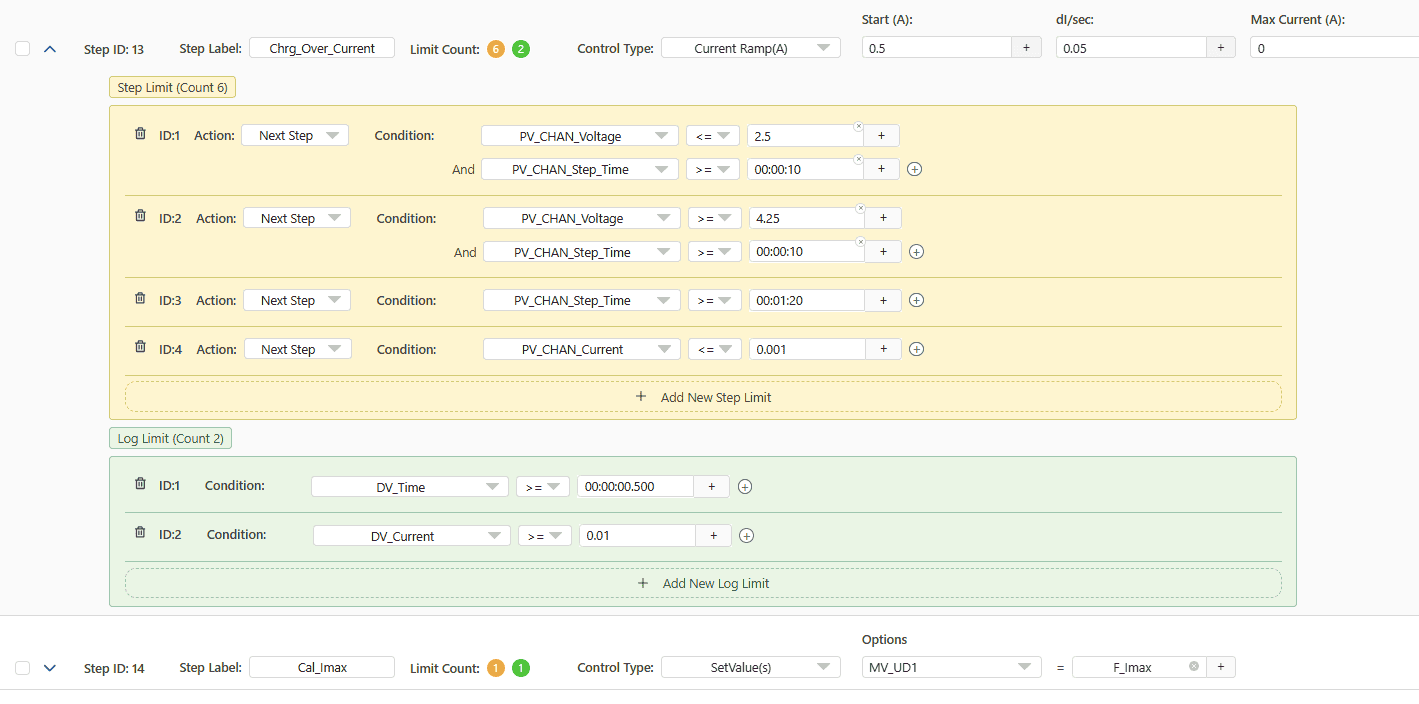Click circled plus next to DV_Time limit
1419x704 pixels.
pos(744,487)
